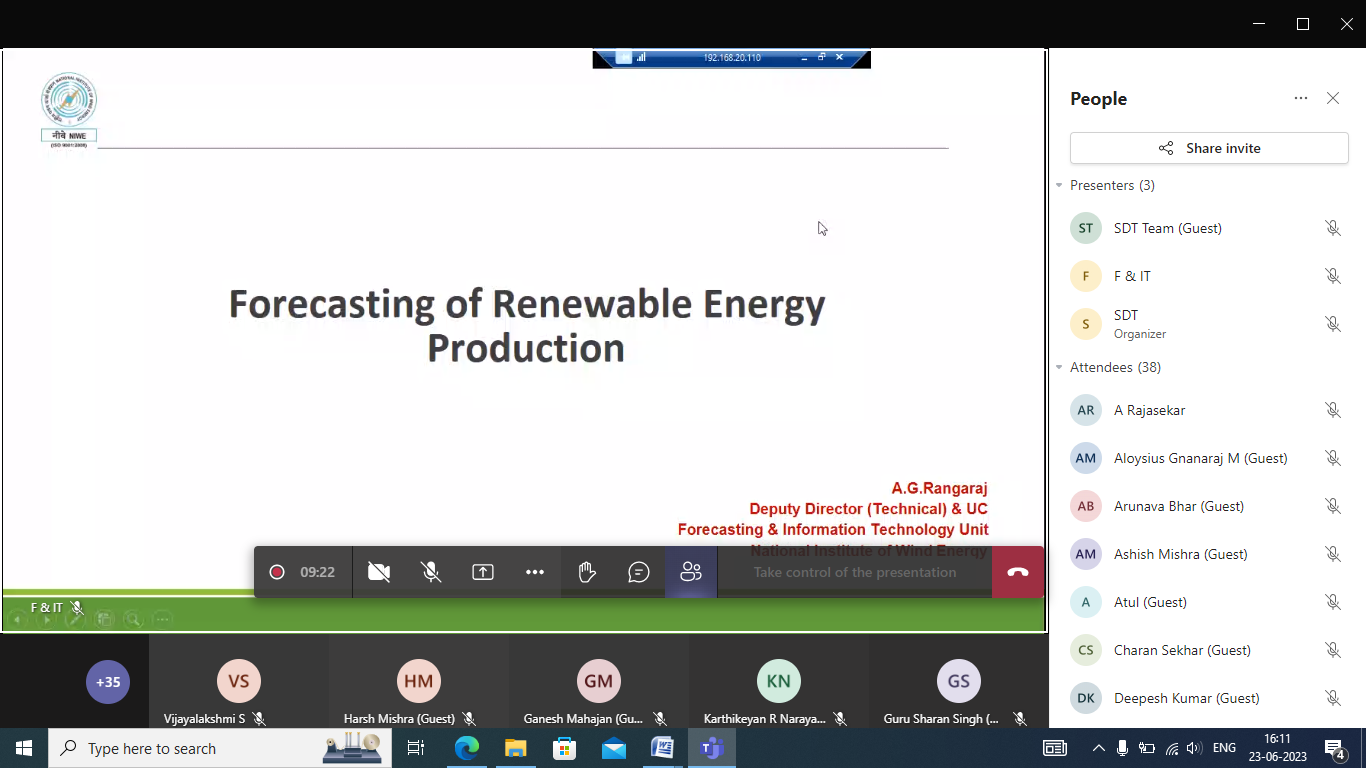Select attendee Arunava Bhar (Guest)
The height and width of the screenshot is (768, 1366).
(x=1178, y=506)
